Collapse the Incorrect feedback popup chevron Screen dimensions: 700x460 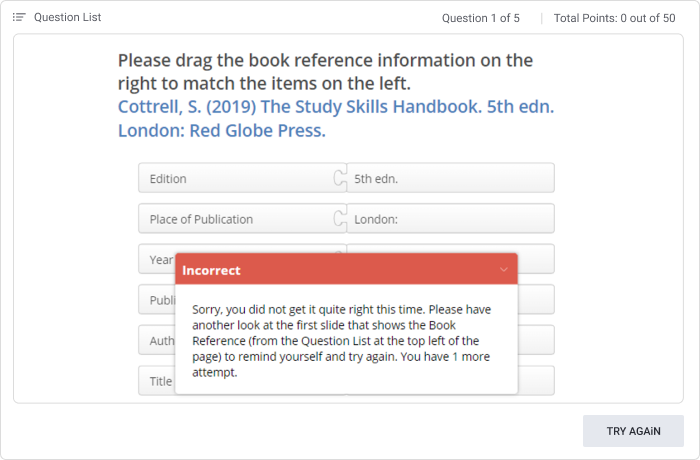pos(504,269)
